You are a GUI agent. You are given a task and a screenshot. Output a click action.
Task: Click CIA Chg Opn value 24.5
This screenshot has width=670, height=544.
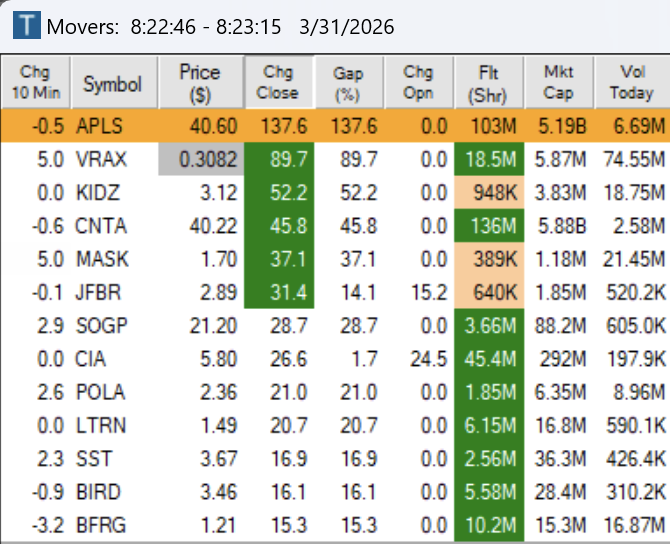tap(429, 359)
